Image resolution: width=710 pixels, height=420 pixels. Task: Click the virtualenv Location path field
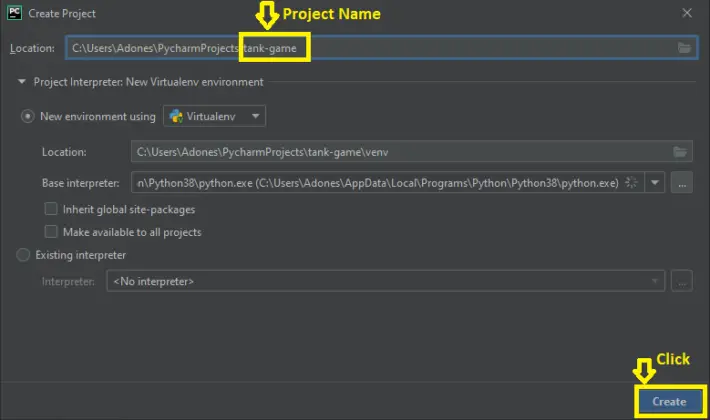(x=411, y=152)
